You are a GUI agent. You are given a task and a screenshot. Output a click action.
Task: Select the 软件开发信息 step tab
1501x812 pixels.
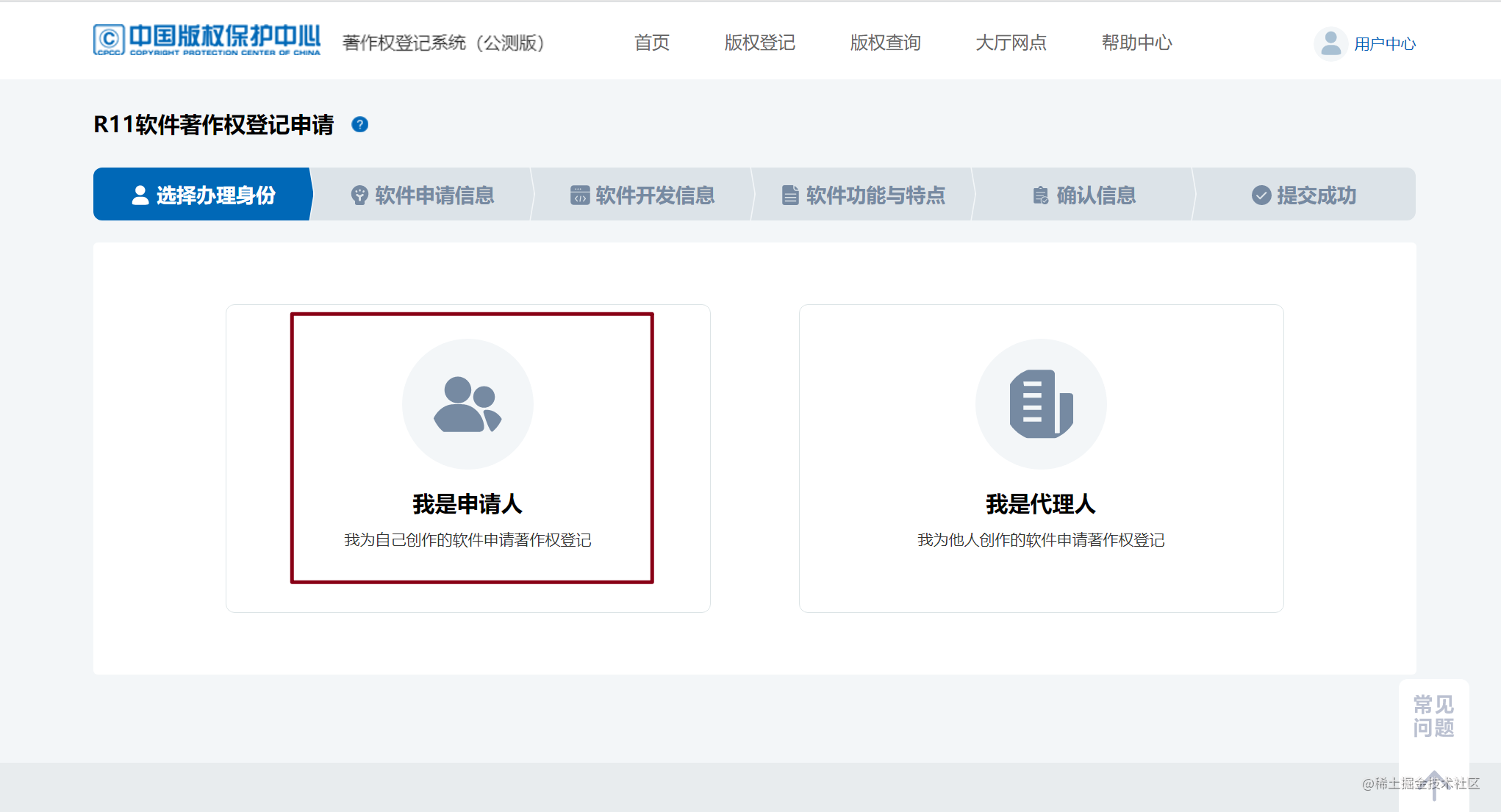click(643, 194)
